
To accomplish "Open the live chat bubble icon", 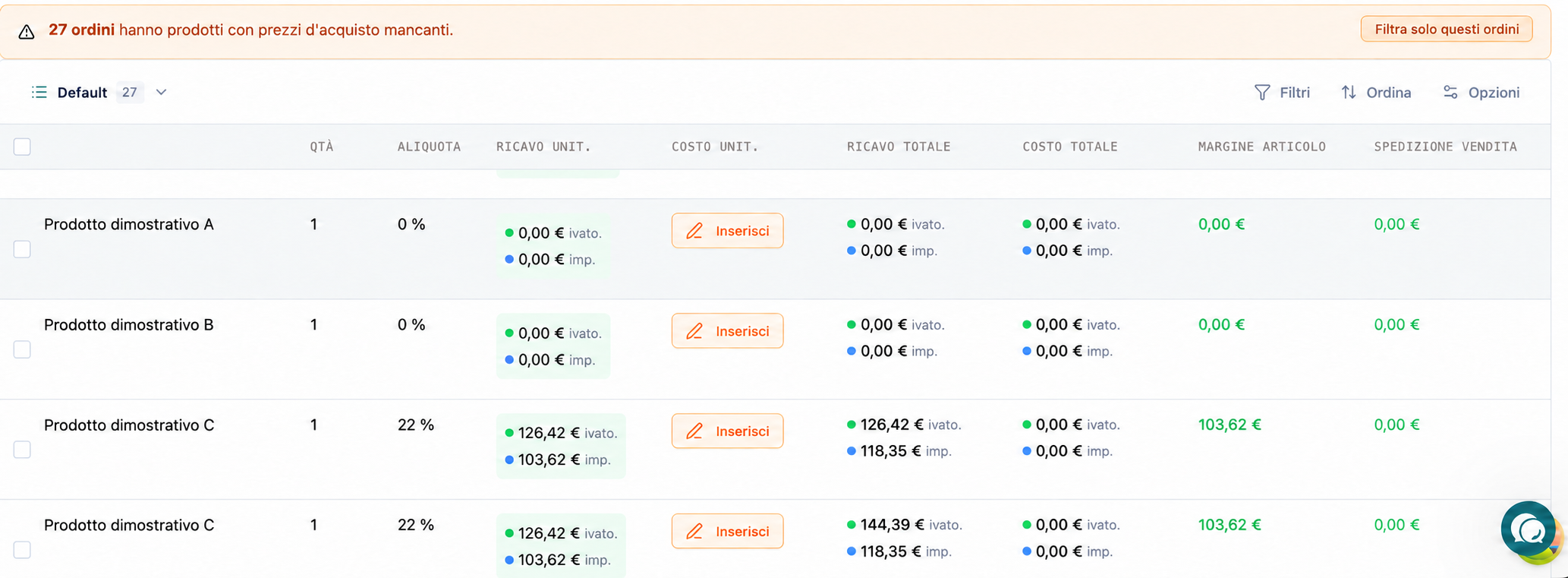I will pos(1528,529).
